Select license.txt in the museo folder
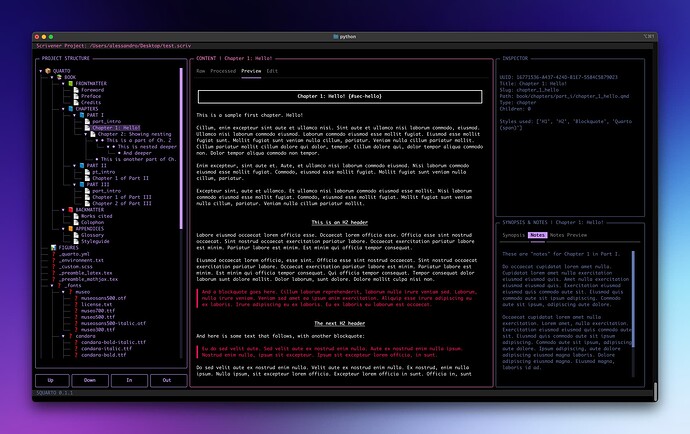The height and width of the screenshot is (434, 690). click(x=96, y=304)
